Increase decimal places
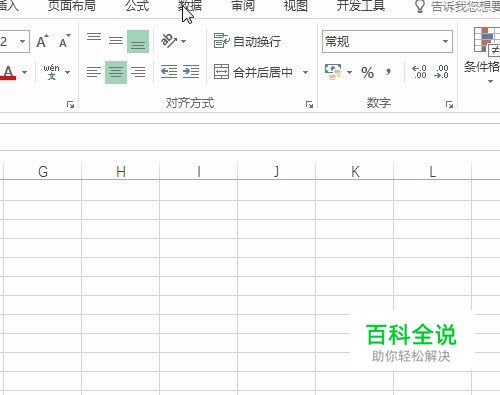500x395 pixels. (x=419, y=72)
